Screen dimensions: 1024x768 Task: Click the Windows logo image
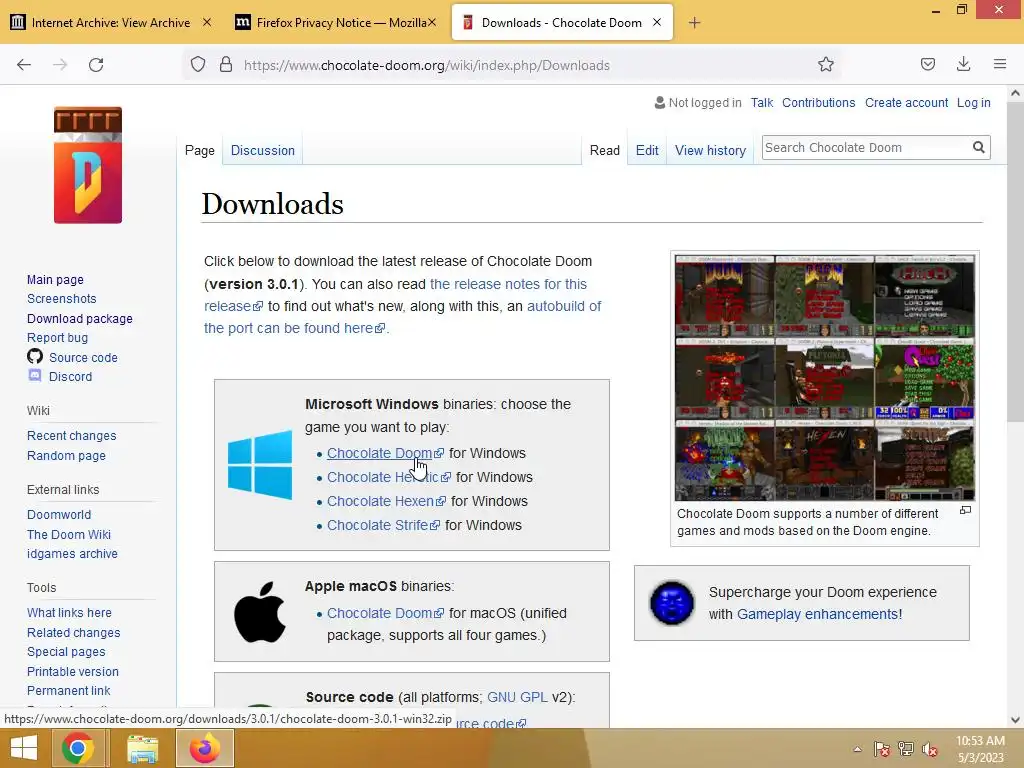[260, 464]
